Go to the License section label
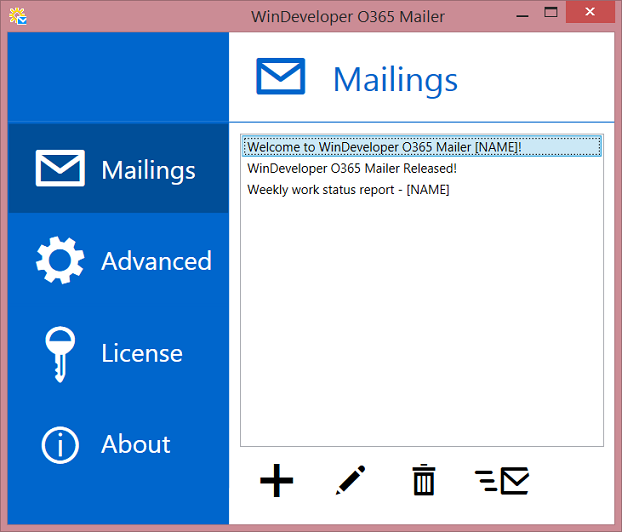The height and width of the screenshot is (532, 622). (142, 353)
